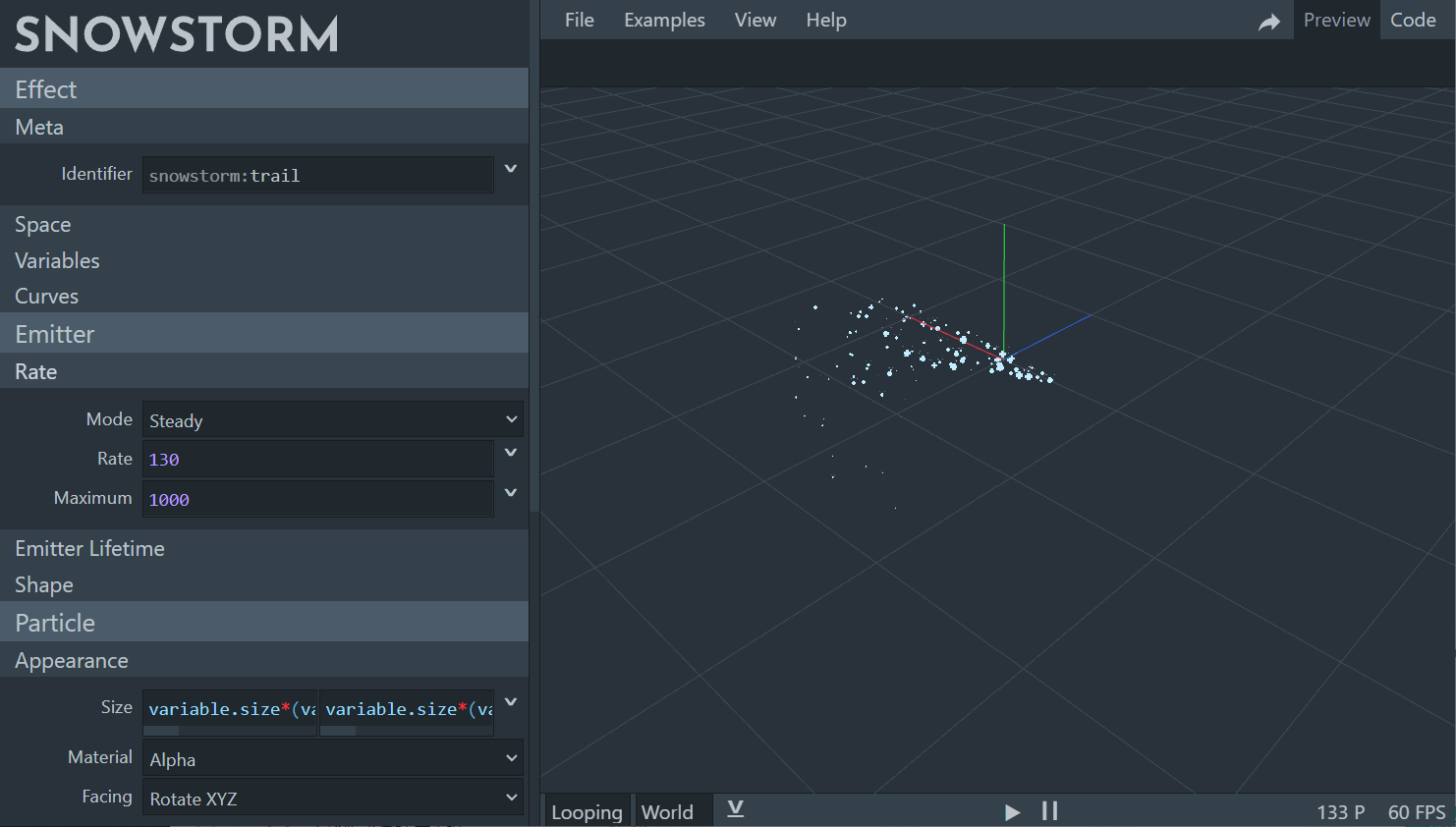Viewport: 1456px width, 827px height.
Task: Open the Mode dropdown set to Steady
Action: click(x=333, y=419)
